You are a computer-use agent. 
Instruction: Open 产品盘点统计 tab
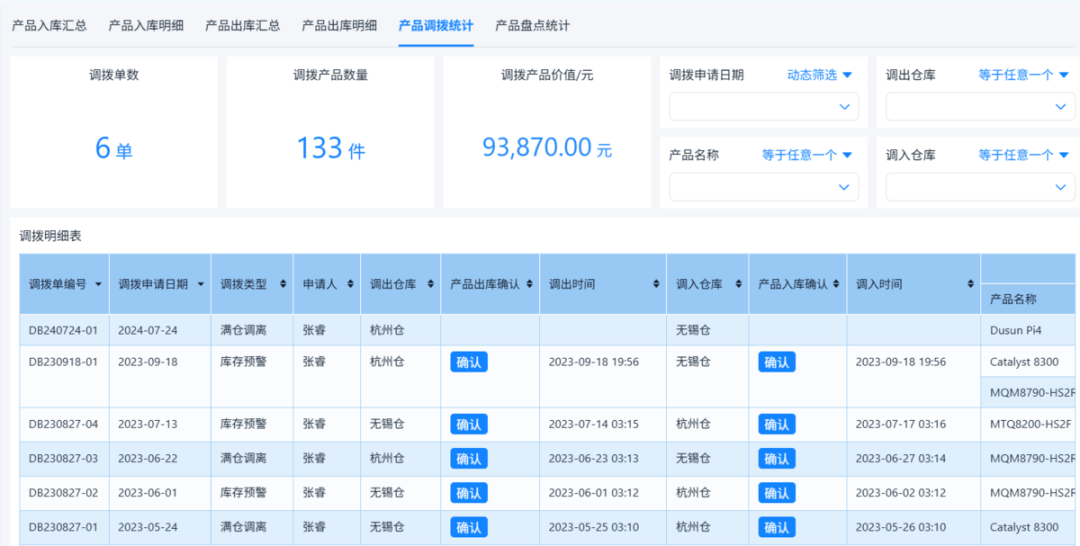pyautogui.click(x=532, y=26)
